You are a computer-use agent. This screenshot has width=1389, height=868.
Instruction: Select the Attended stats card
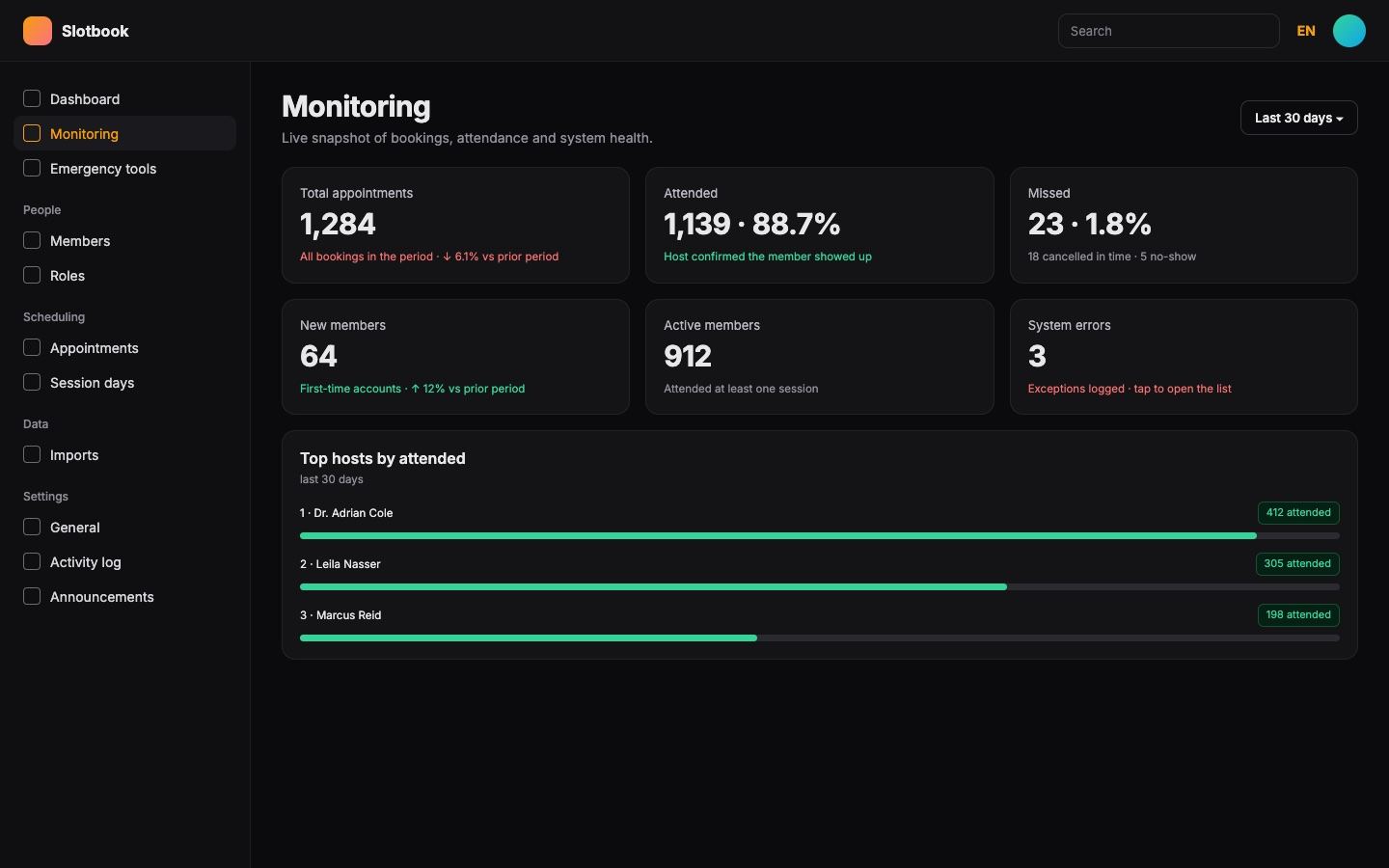(819, 225)
